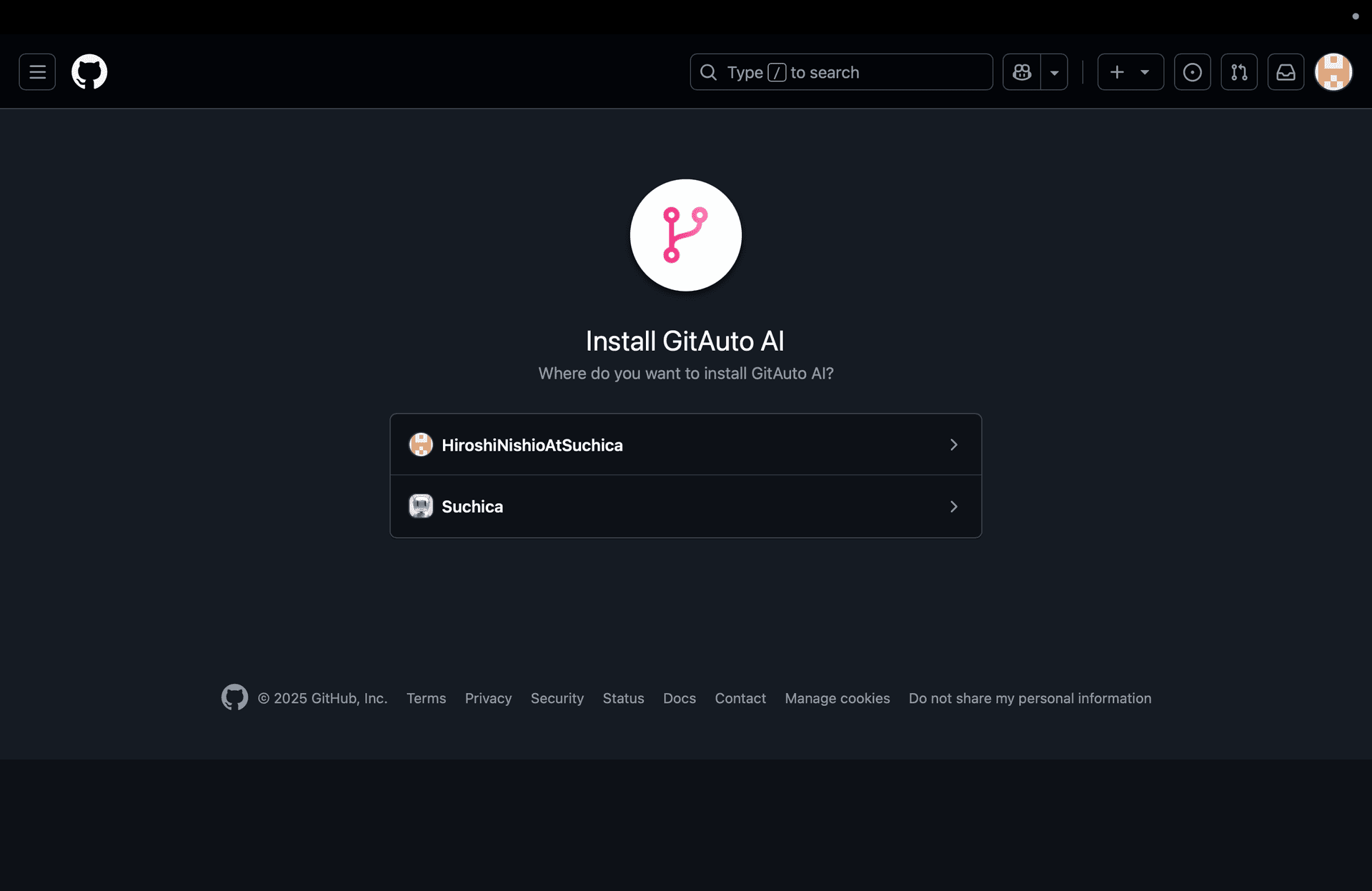This screenshot has height=891, width=1372.
Task: Open the GitHub navigation hamburger menu
Action: pyautogui.click(x=36, y=71)
